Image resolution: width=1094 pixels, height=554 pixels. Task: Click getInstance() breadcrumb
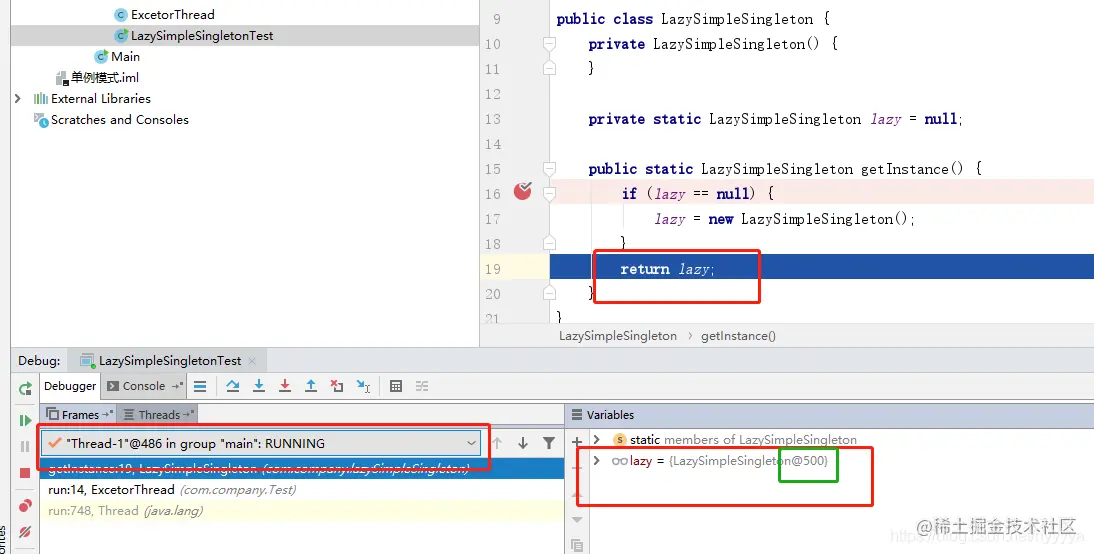click(x=738, y=336)
